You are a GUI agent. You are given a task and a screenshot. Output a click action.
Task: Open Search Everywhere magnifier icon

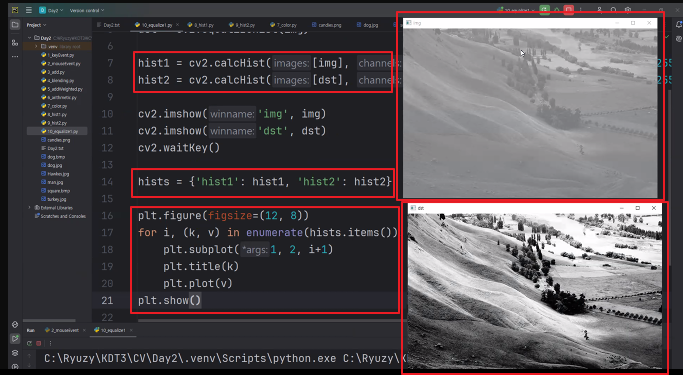pos(613,10)
